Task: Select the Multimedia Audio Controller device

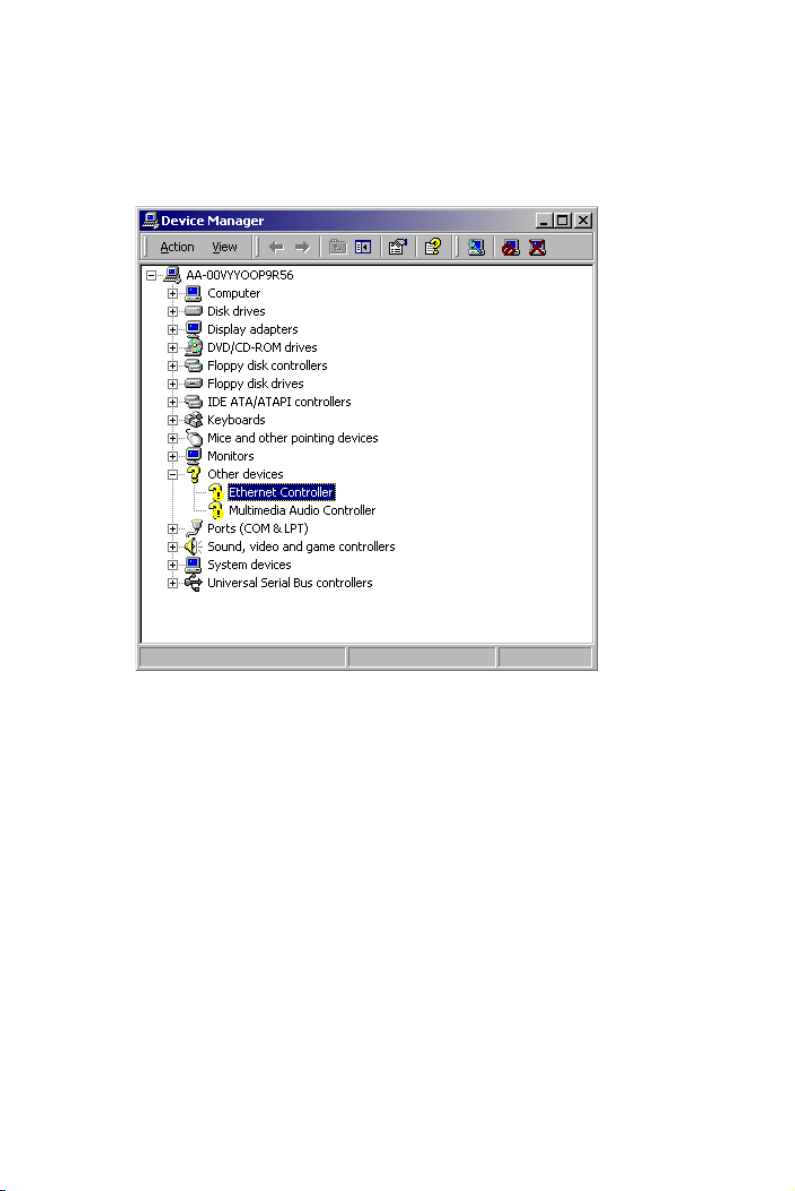Action: point(302,510)
